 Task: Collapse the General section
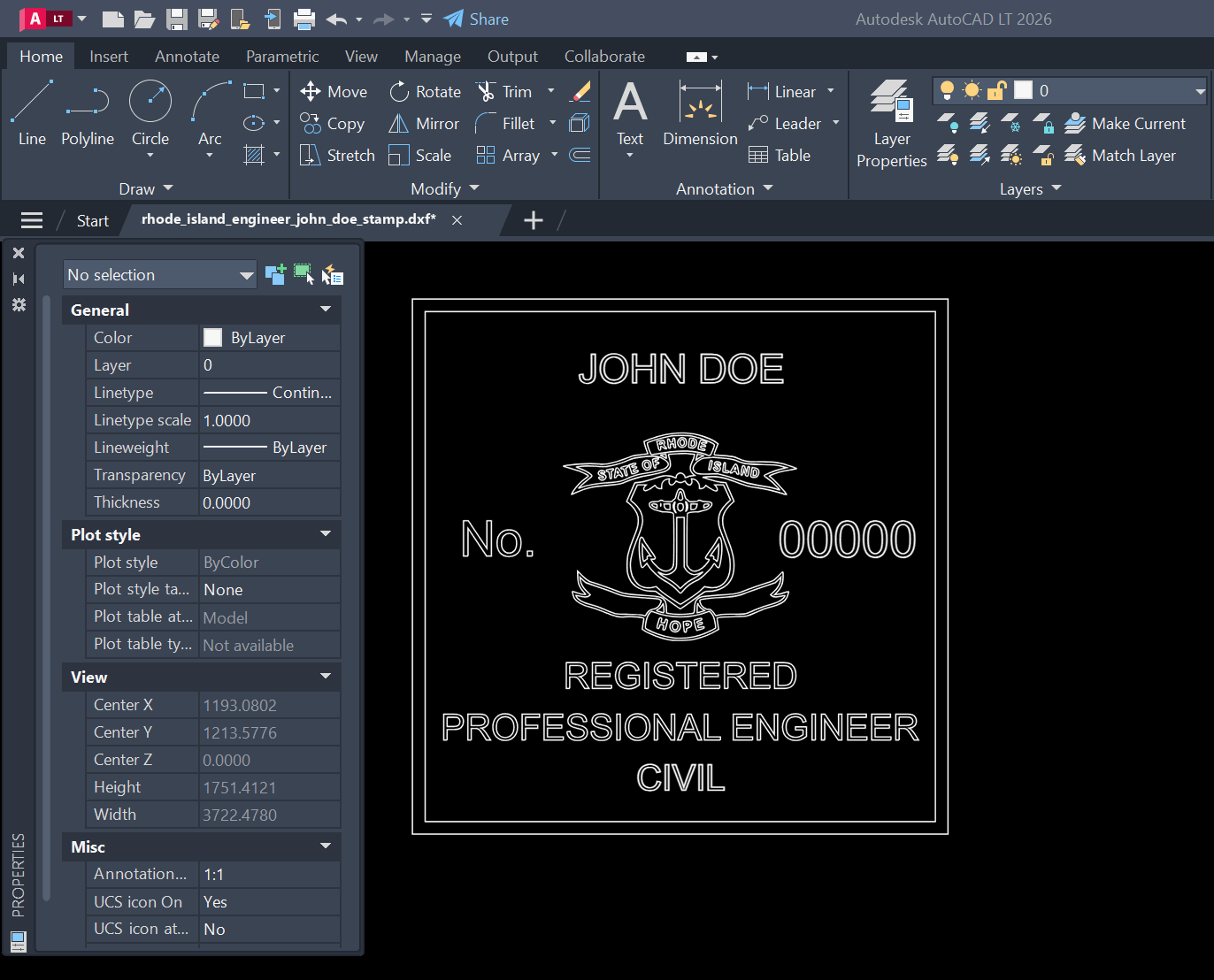pos(326,310)
